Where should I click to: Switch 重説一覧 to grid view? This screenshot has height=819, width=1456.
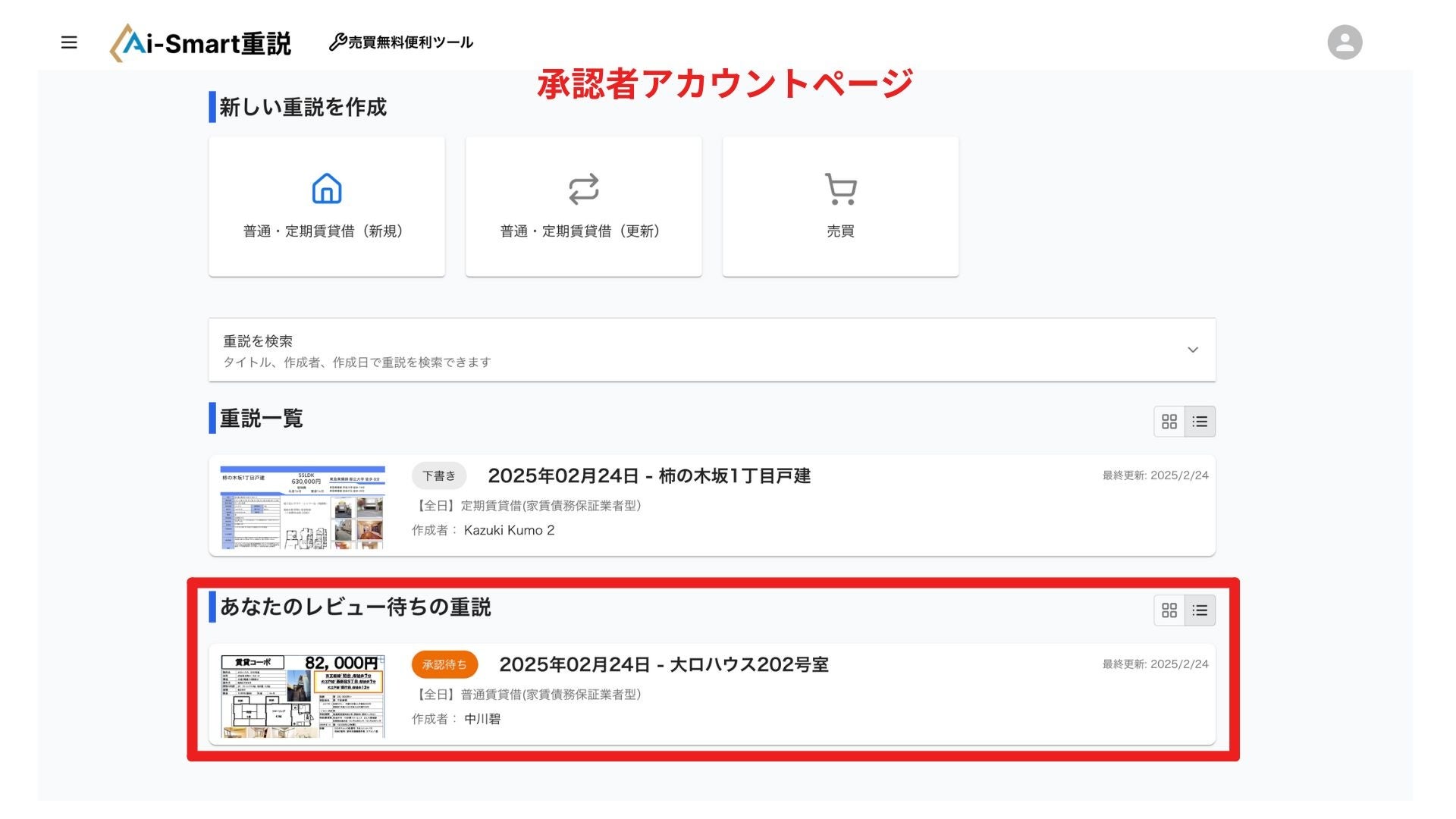(1169, 422)
